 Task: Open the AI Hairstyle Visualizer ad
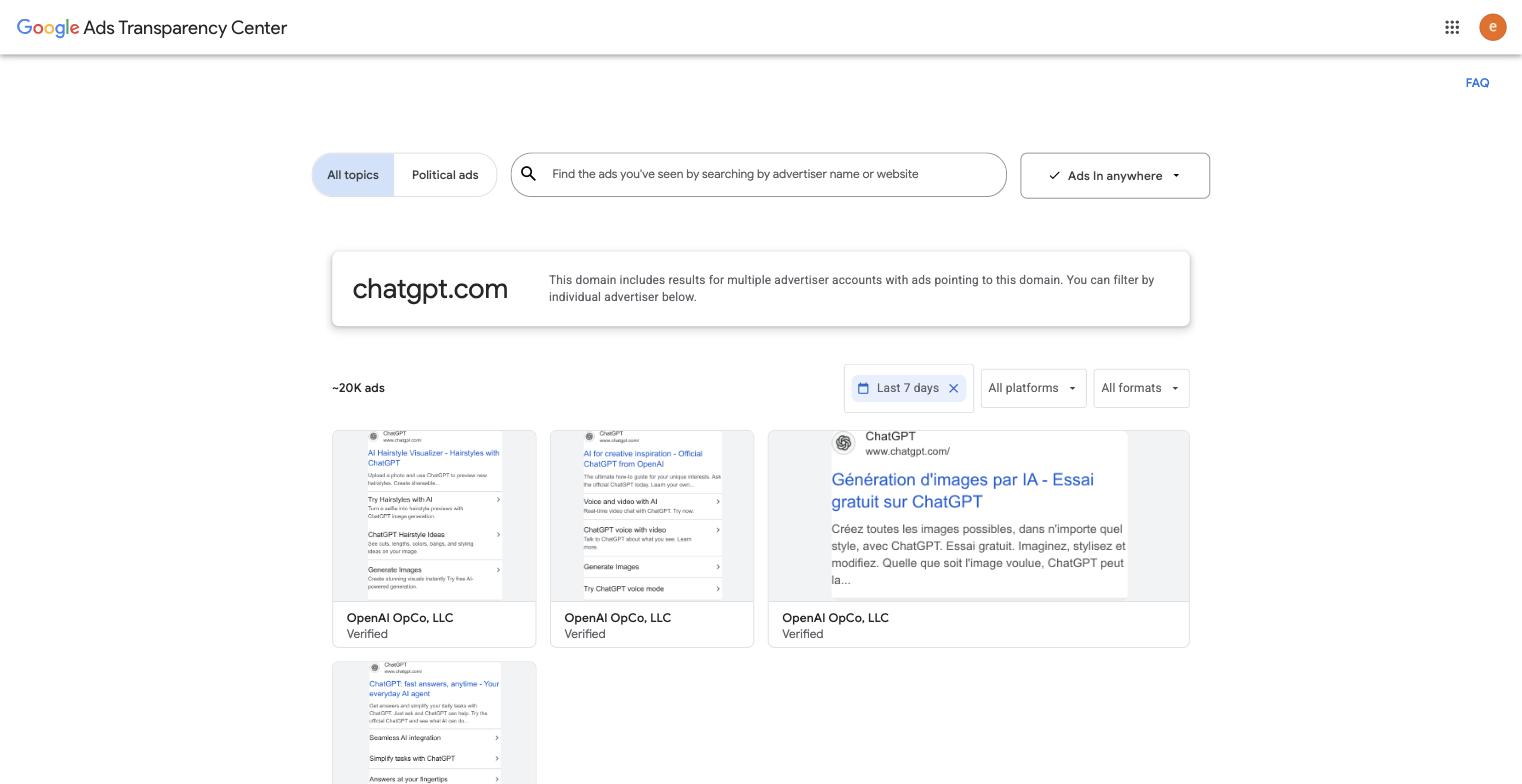(x=434, y=539)
